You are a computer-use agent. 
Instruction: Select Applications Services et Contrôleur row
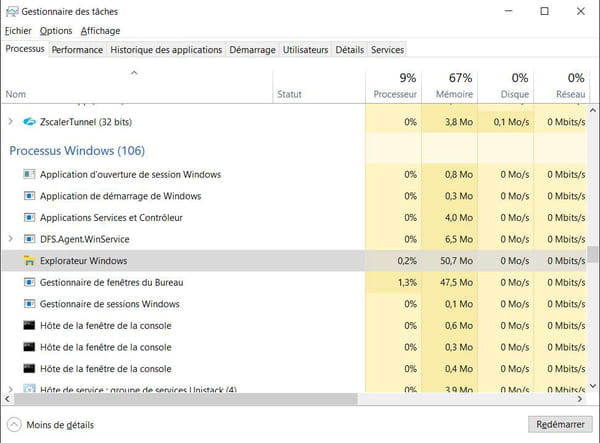pos(294,218)
